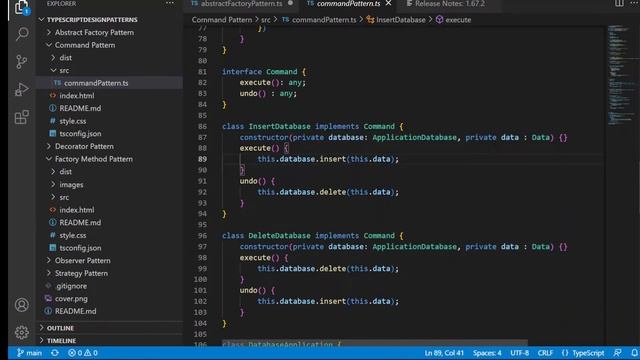Open index.html under Factory Method Pattern

click(77, 210)
